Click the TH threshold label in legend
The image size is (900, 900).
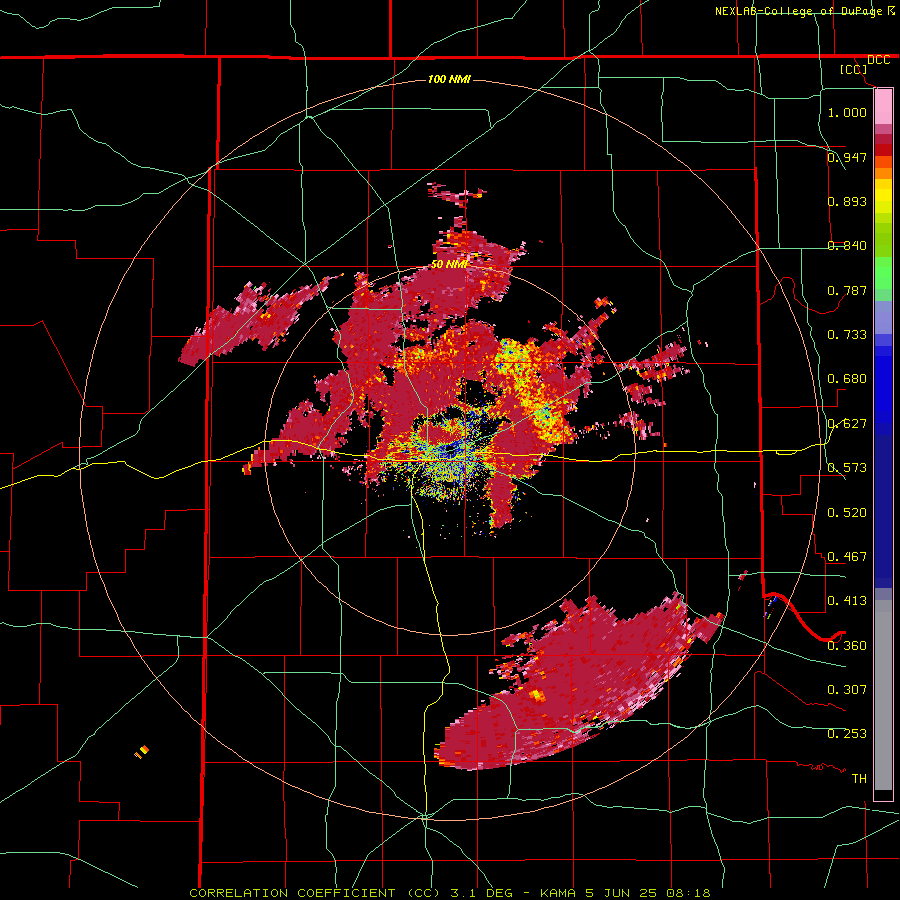pyautogui.click(x=859, y=778)
